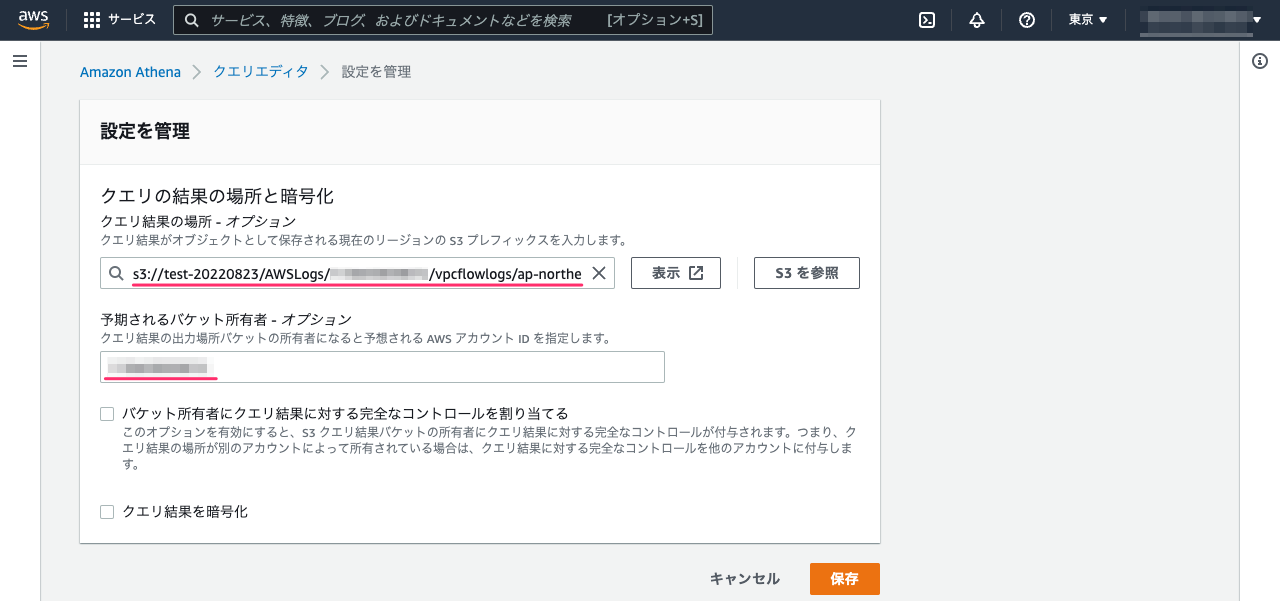Image resolution: width=1280 pixels, height=601 pixels.
Task: Click the 設定を管理 panel heading
Action: point(145,131)
